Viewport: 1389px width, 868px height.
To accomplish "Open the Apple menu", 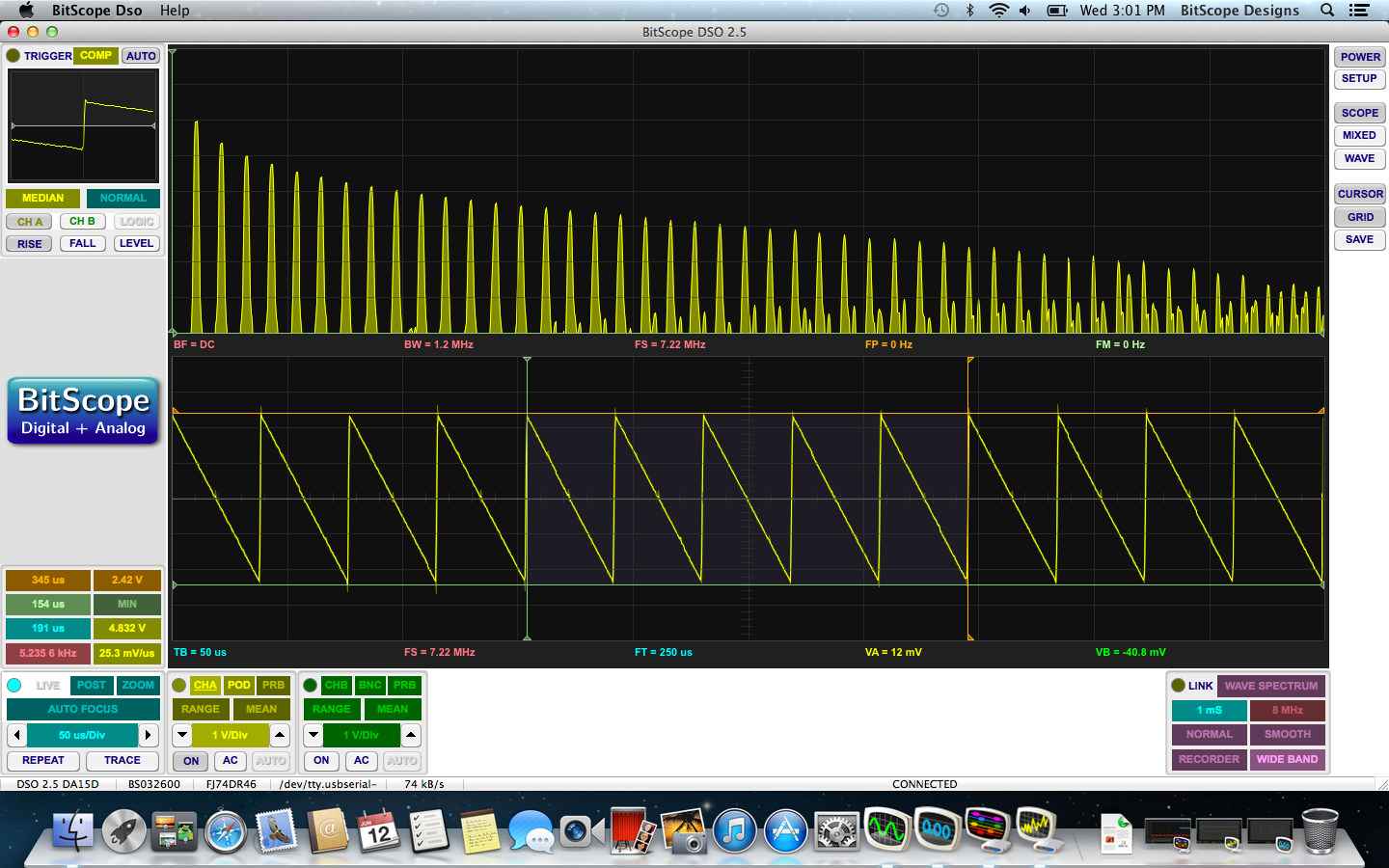I will point(26,10).
